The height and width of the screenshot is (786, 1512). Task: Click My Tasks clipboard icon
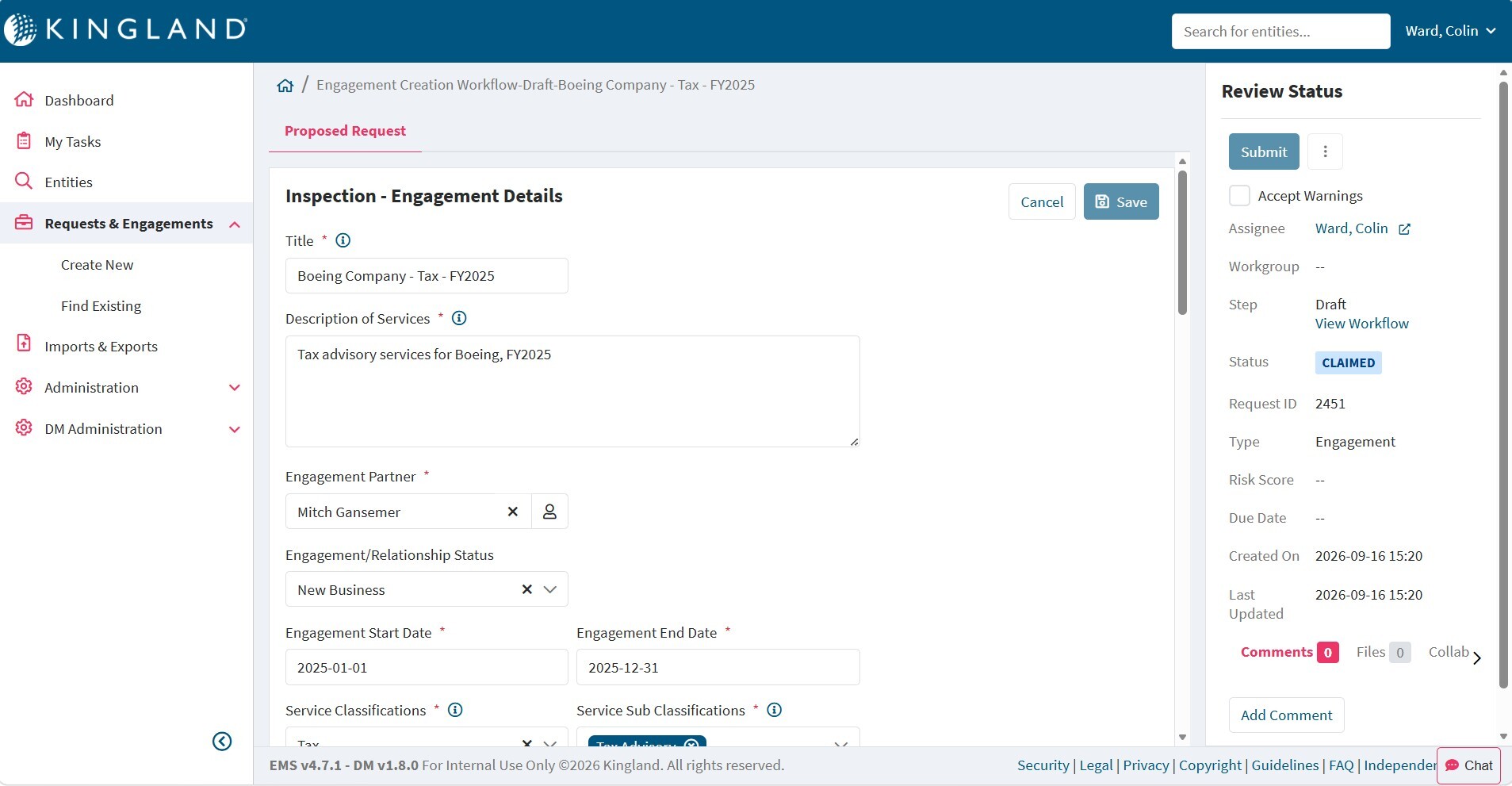point(24,140)
